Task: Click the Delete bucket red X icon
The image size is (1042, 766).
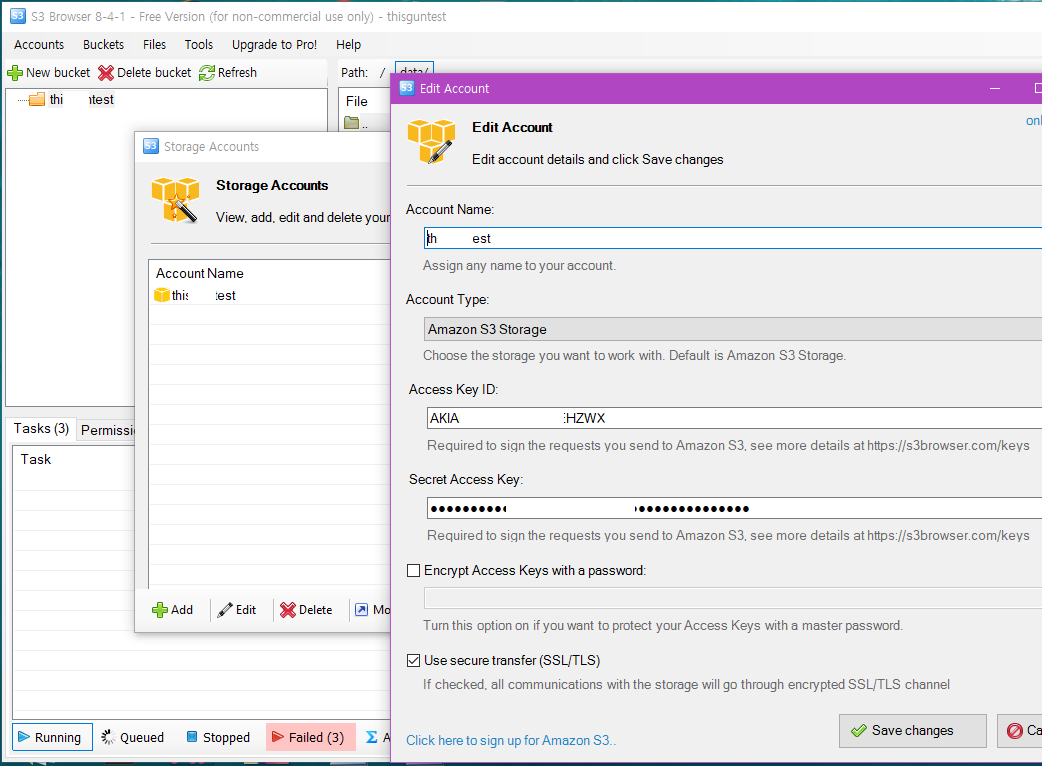Action: coord(106,73)
